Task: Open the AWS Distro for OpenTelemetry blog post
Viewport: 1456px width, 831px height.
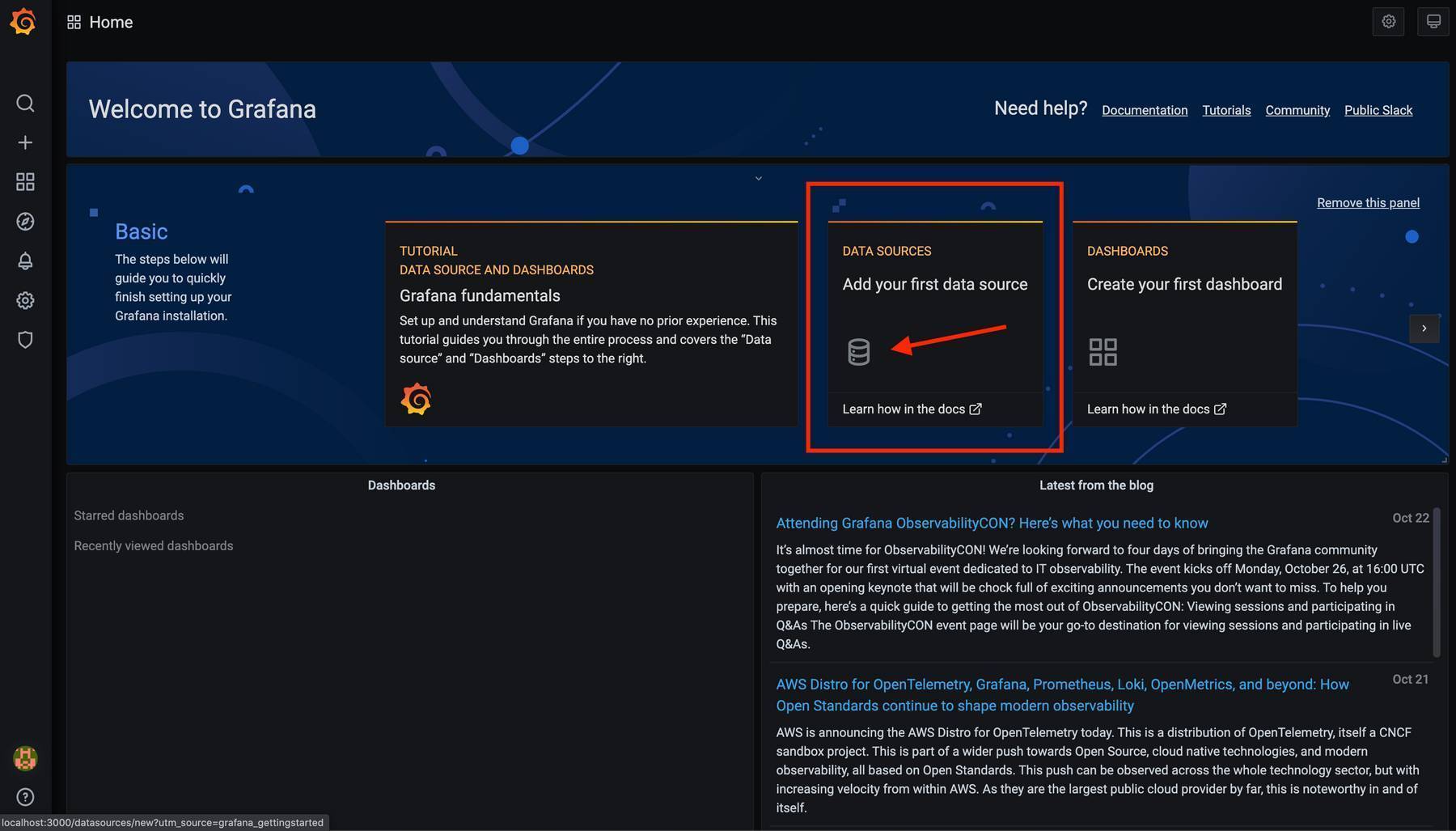Action: point(1062,695)
